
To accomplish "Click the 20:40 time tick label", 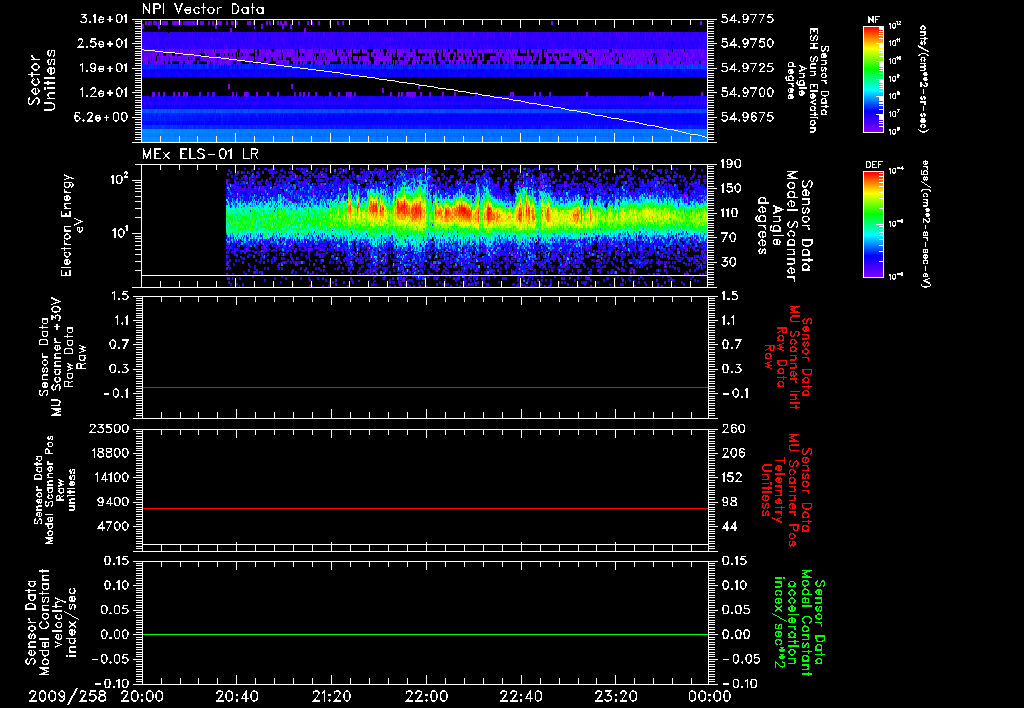I will click(x=236, y=696).
